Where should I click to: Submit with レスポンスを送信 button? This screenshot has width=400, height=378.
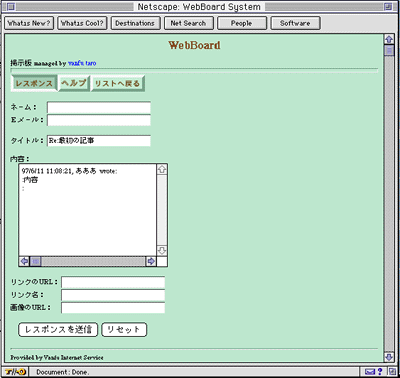58,330
